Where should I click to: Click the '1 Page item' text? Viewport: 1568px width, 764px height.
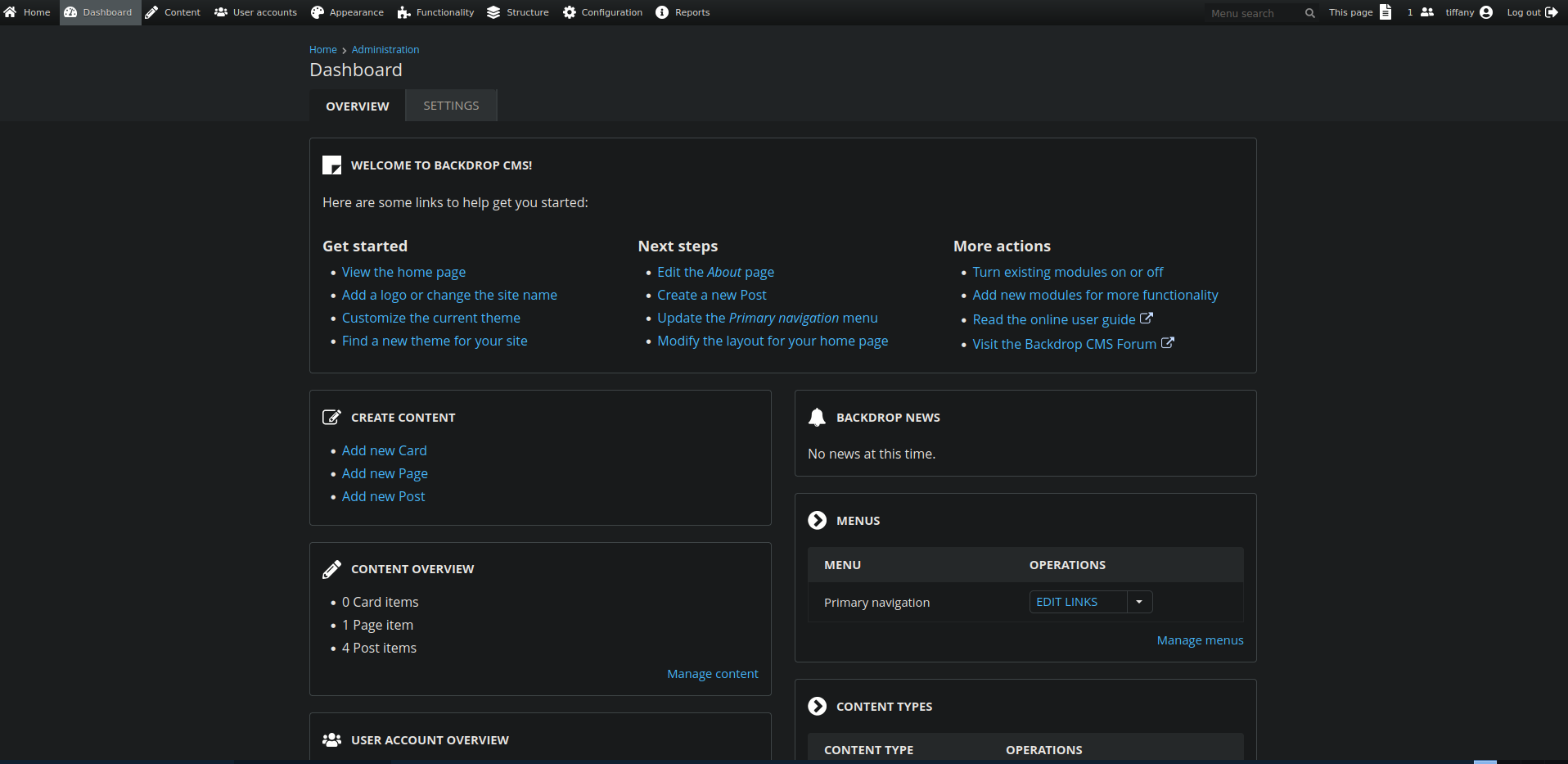(377, 625)
